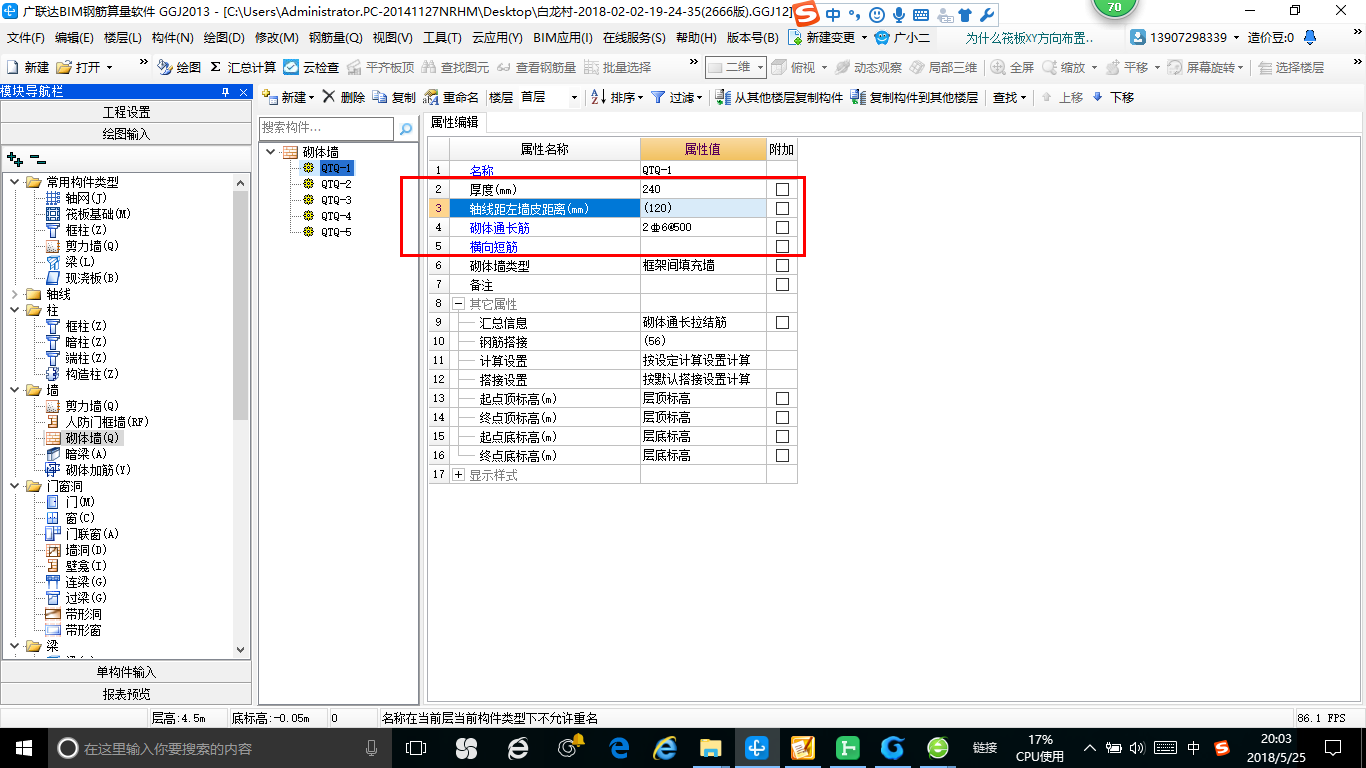Viewport: 1366px width, 768px height.
Task: Move component down with 下移
Action: (1112, 97)
